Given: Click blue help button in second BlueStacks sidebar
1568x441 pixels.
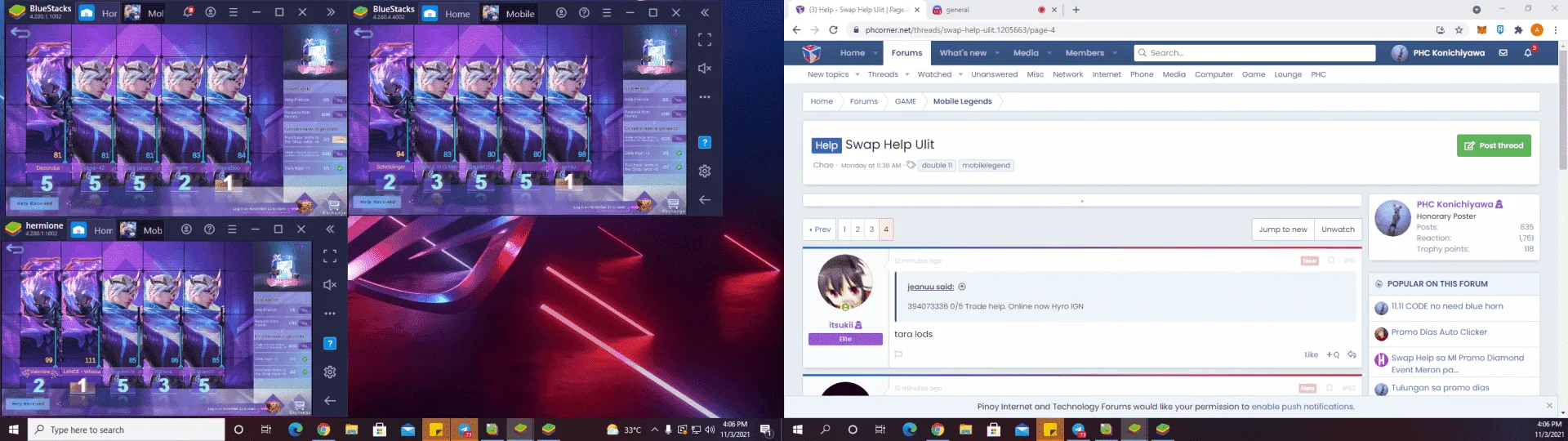Looking at the screenshot, I should point(705,142).
